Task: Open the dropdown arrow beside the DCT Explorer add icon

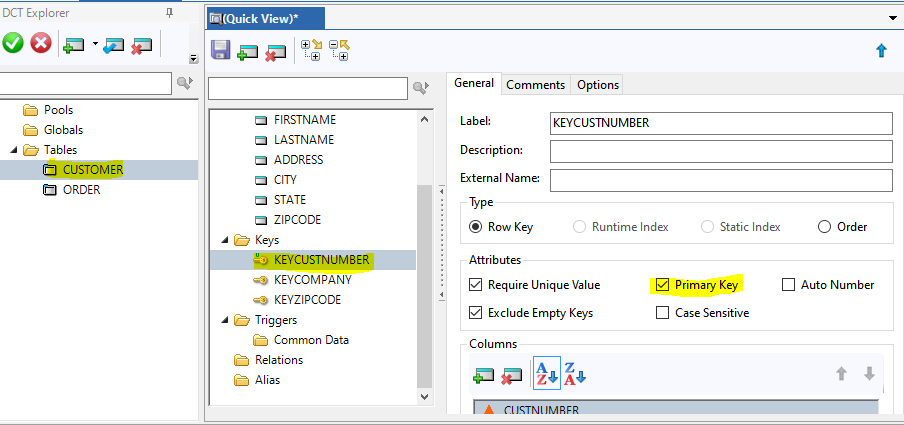Action: click(95, 43)
